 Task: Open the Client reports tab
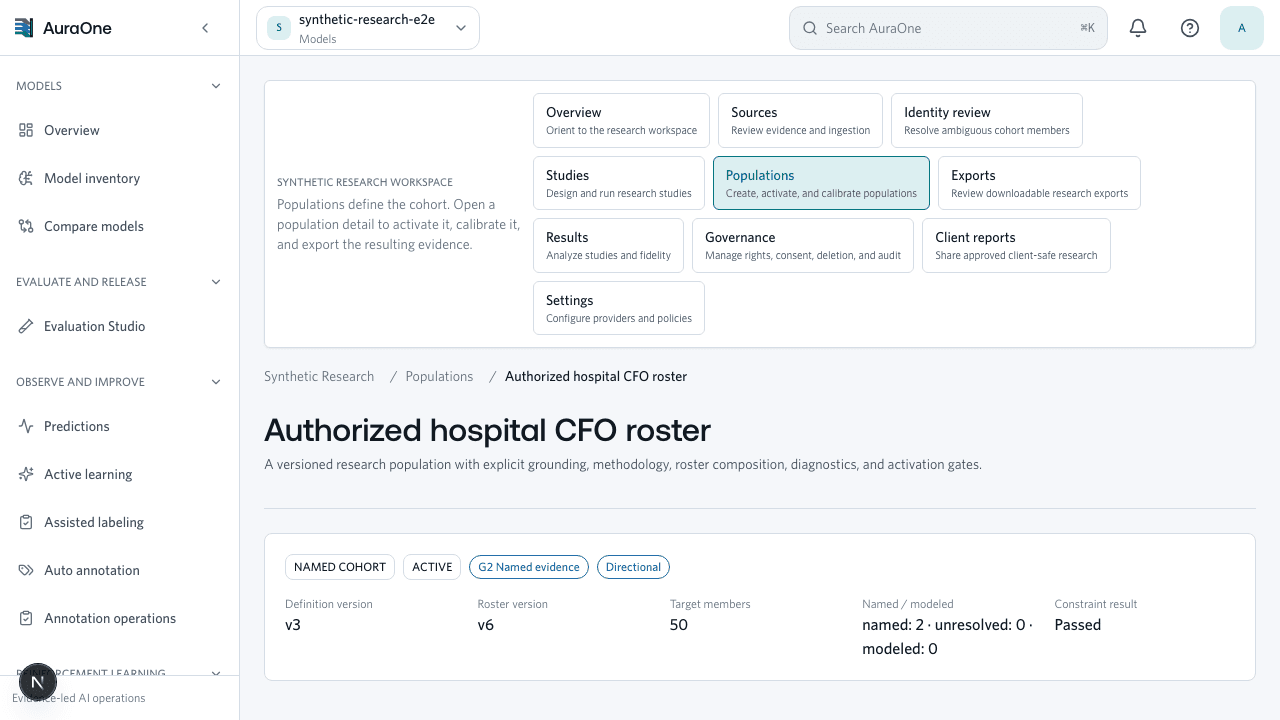pyautogui.click(x=1016, y=245)
